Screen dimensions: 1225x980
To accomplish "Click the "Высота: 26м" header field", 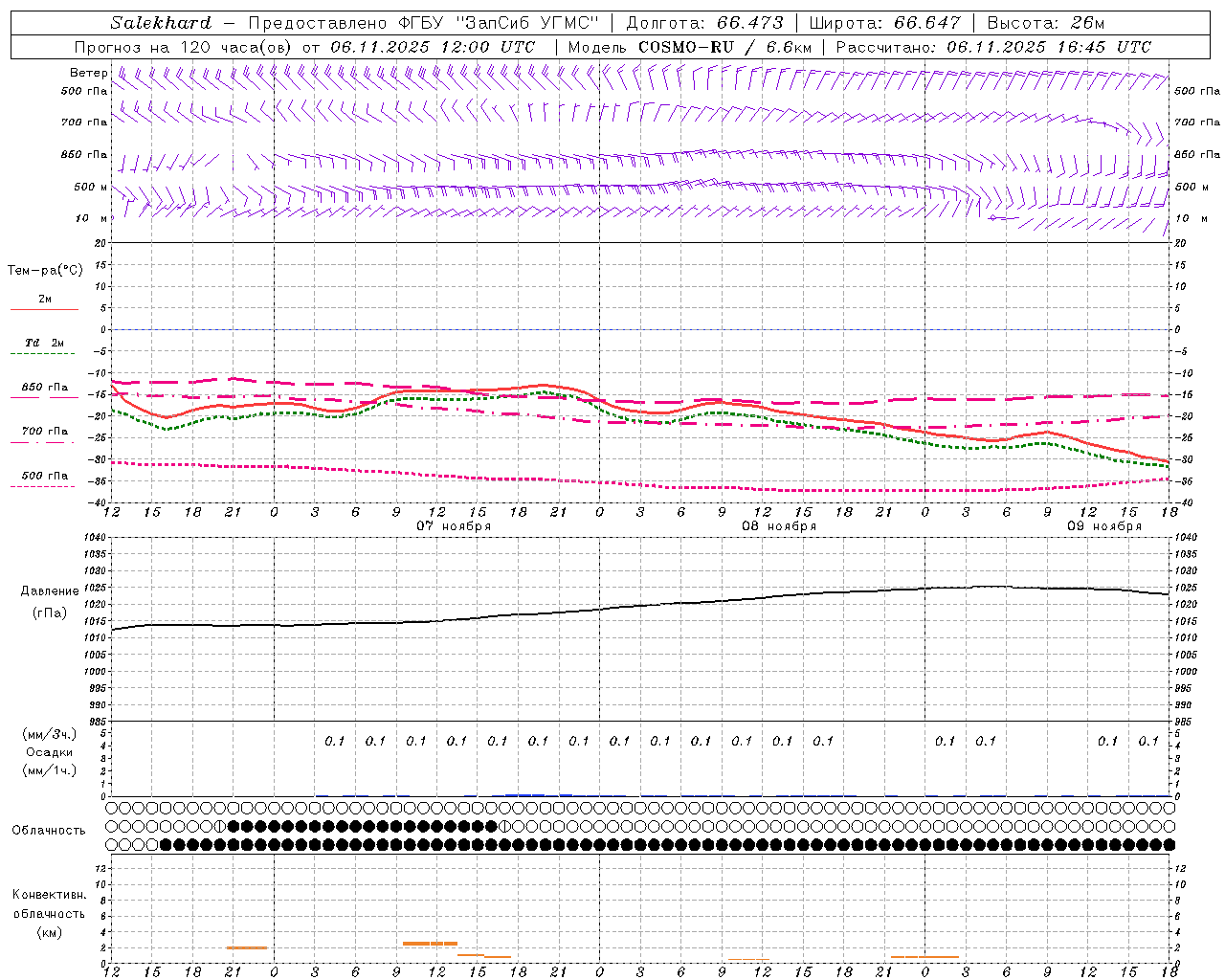I will pyautogui.click(x=1045, y=23).
